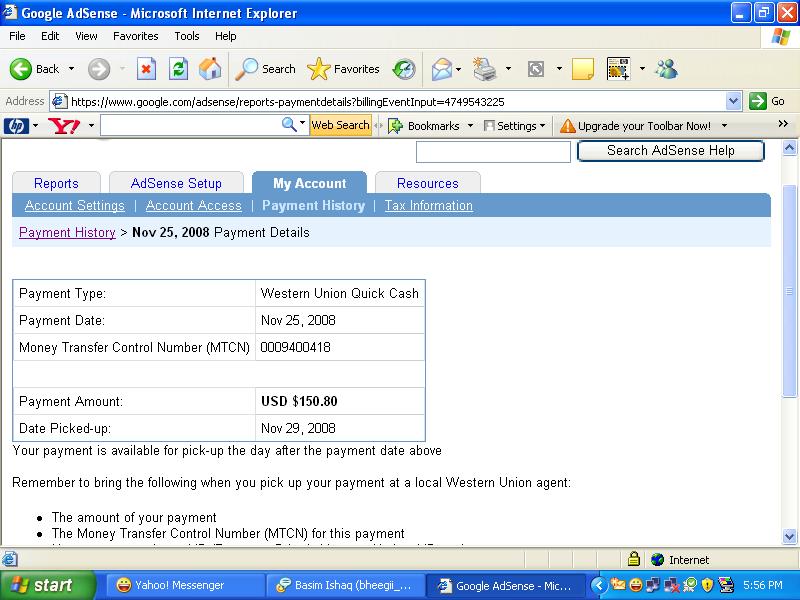Open the Mail icon dropdown arrow
This screenshot has height=600, width=800.
(x=459, y=69)
